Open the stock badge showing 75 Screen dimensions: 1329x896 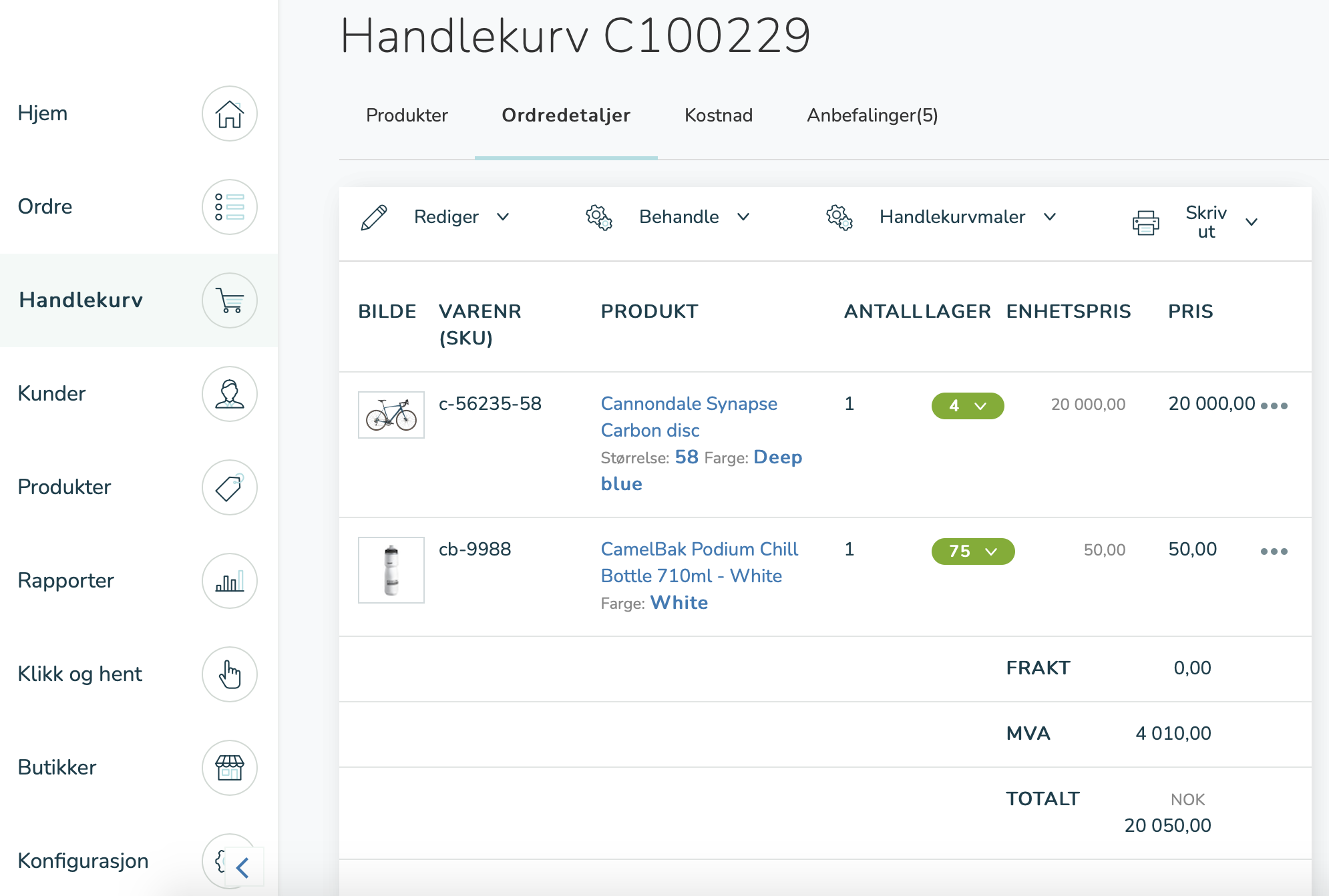click(973, 551)
